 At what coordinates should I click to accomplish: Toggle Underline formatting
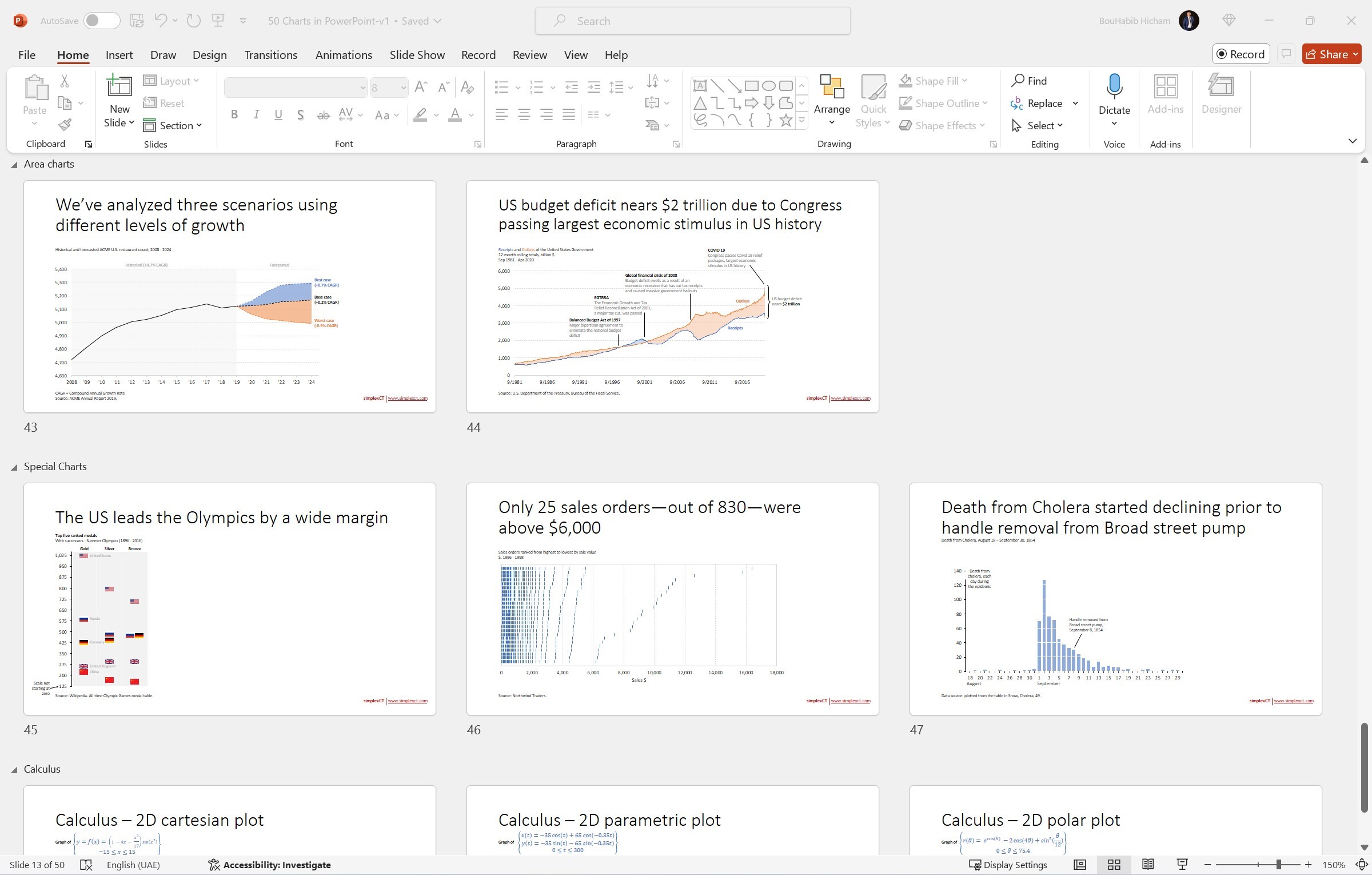278,114
